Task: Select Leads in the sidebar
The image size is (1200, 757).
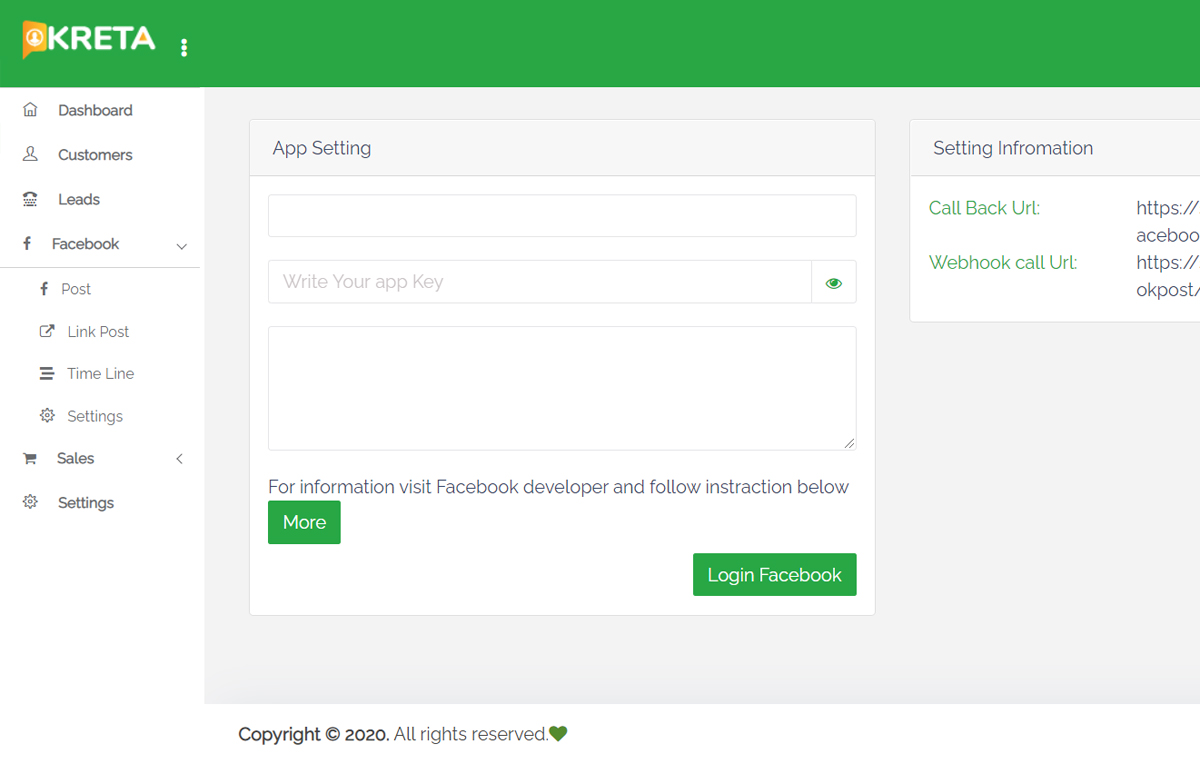Action: click(x=79, y=199)
